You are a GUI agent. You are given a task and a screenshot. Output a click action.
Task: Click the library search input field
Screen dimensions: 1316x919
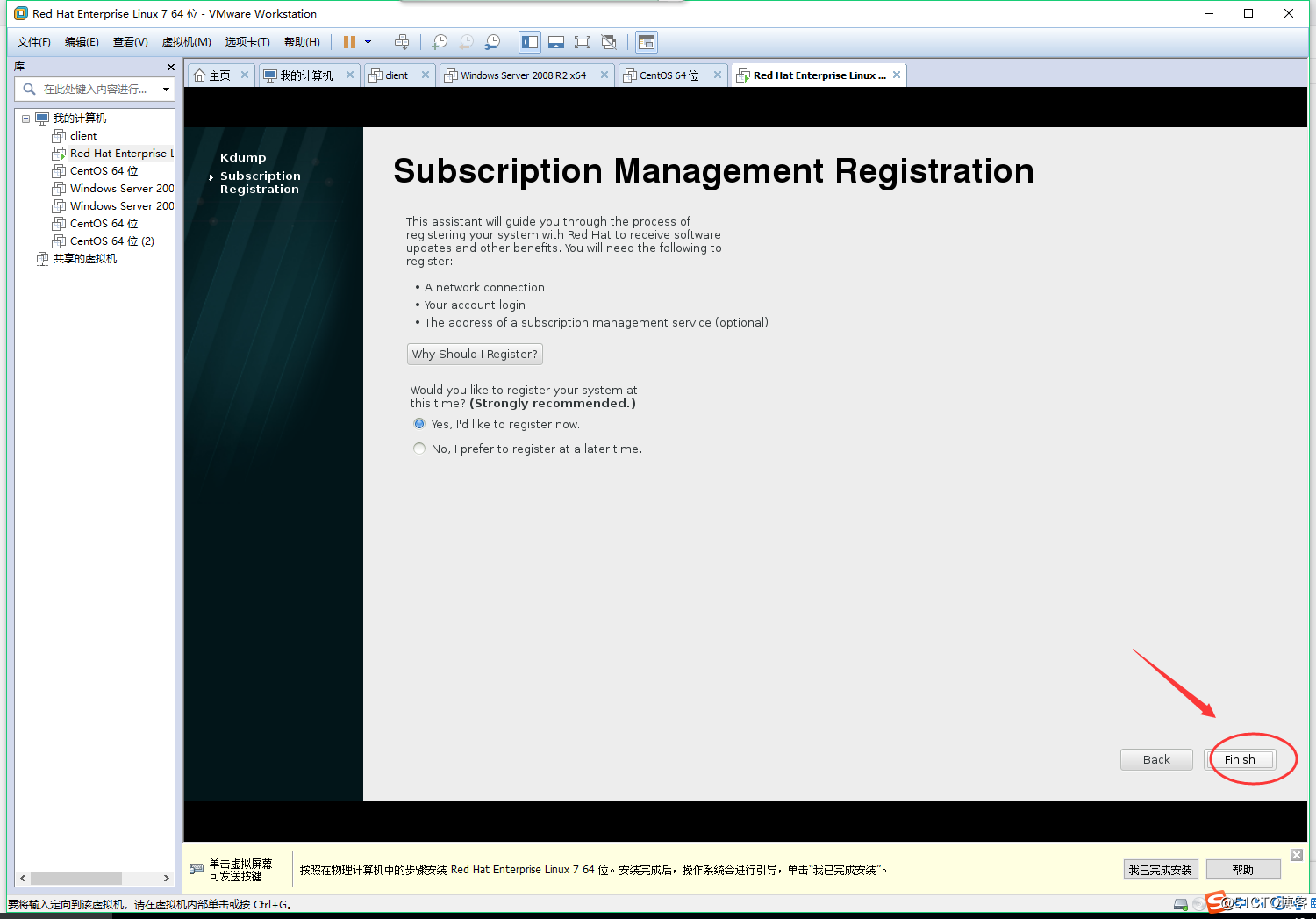pyautogui.click(x=95, y=89)
